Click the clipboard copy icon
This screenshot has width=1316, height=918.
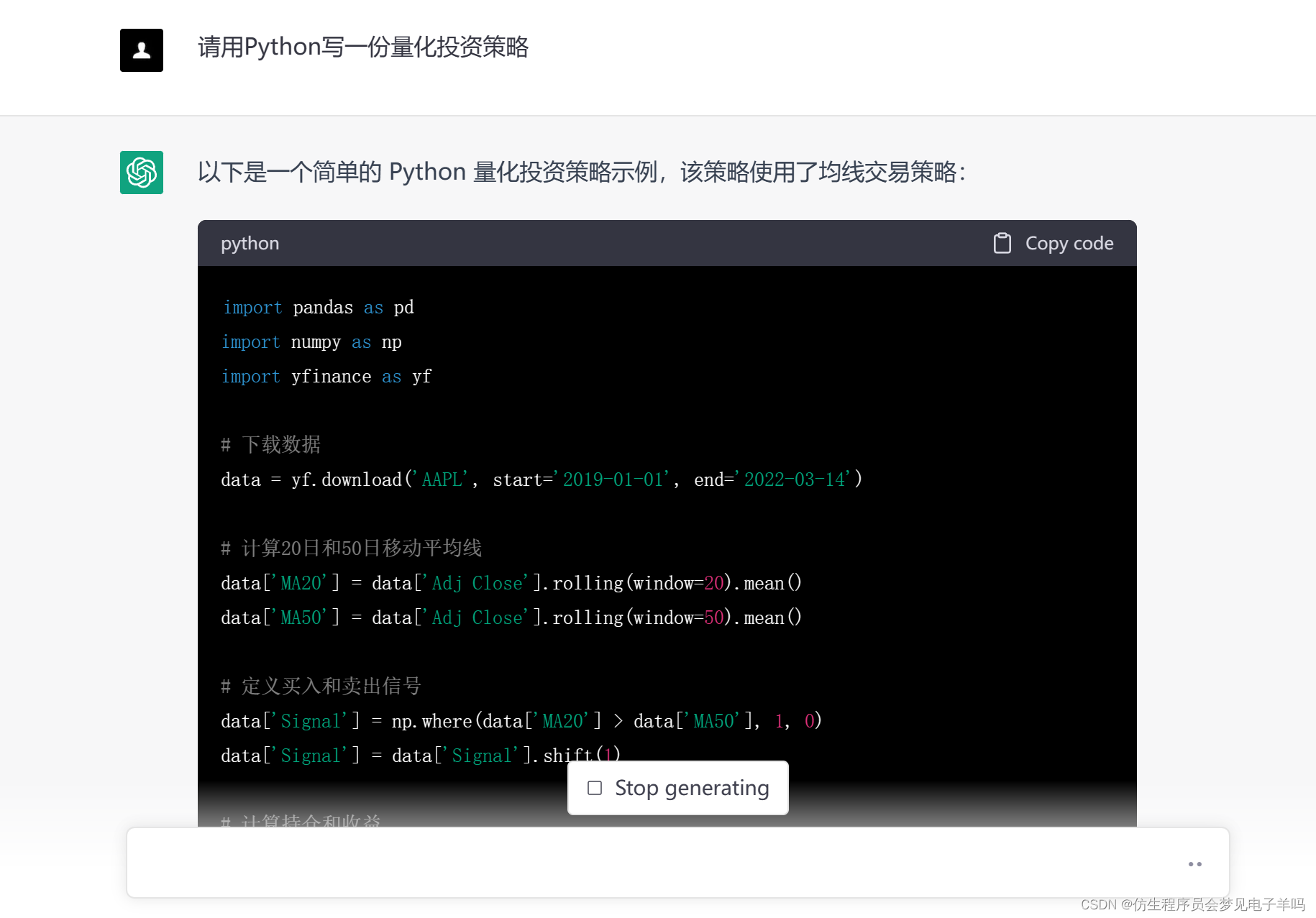point(1002,243)
